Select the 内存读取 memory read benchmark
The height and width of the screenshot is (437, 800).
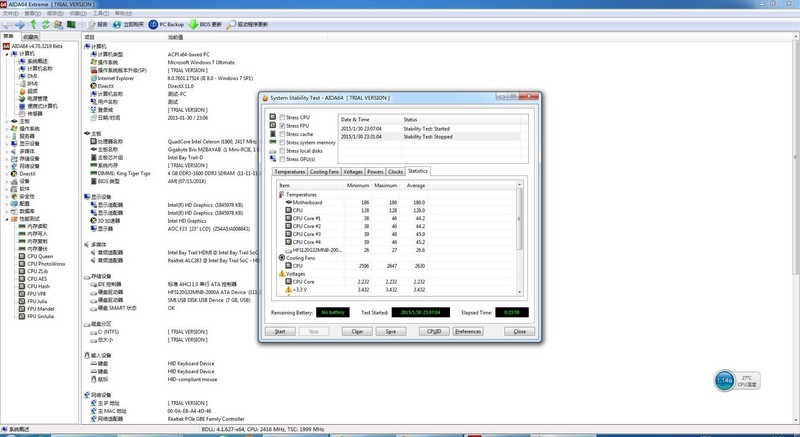pyautogui.click(x=37, y=226)
